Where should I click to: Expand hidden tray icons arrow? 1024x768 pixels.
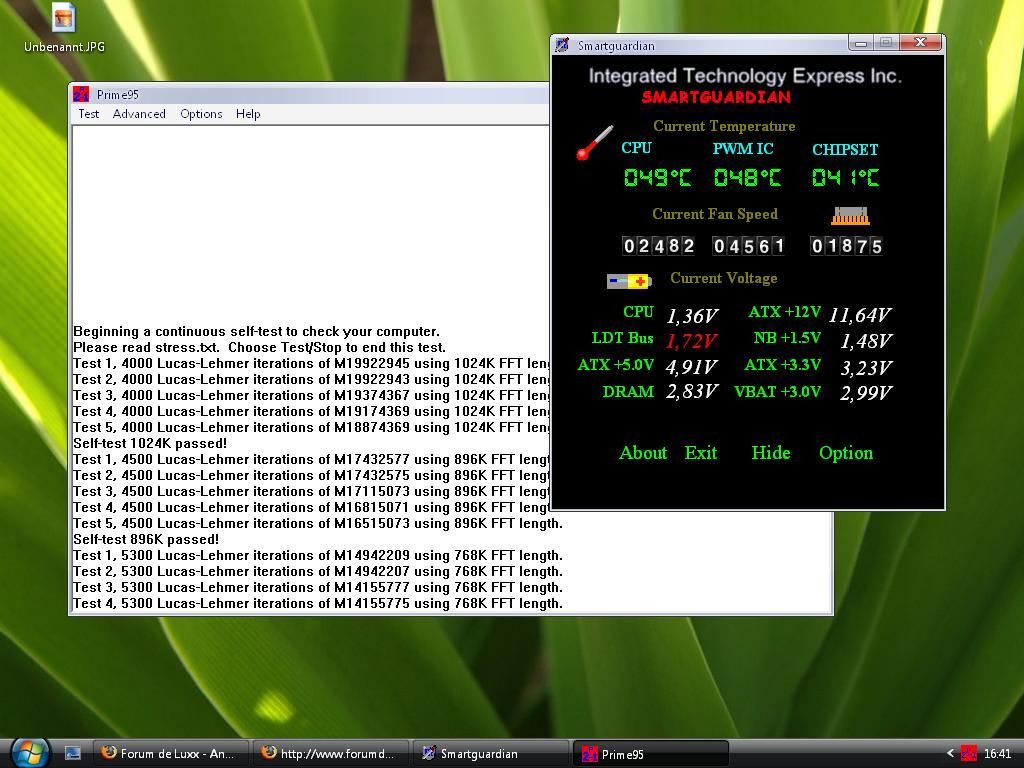point(950,754)
